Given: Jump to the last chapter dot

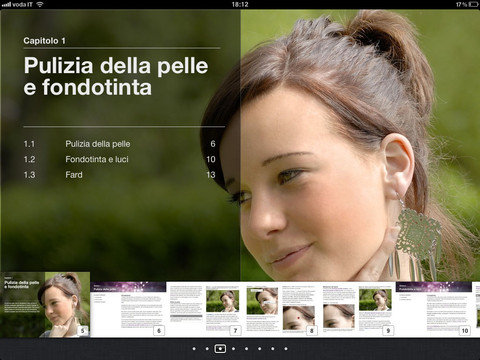Looking at the screenshot, I should pyautogui.click(x=286, y=349).
